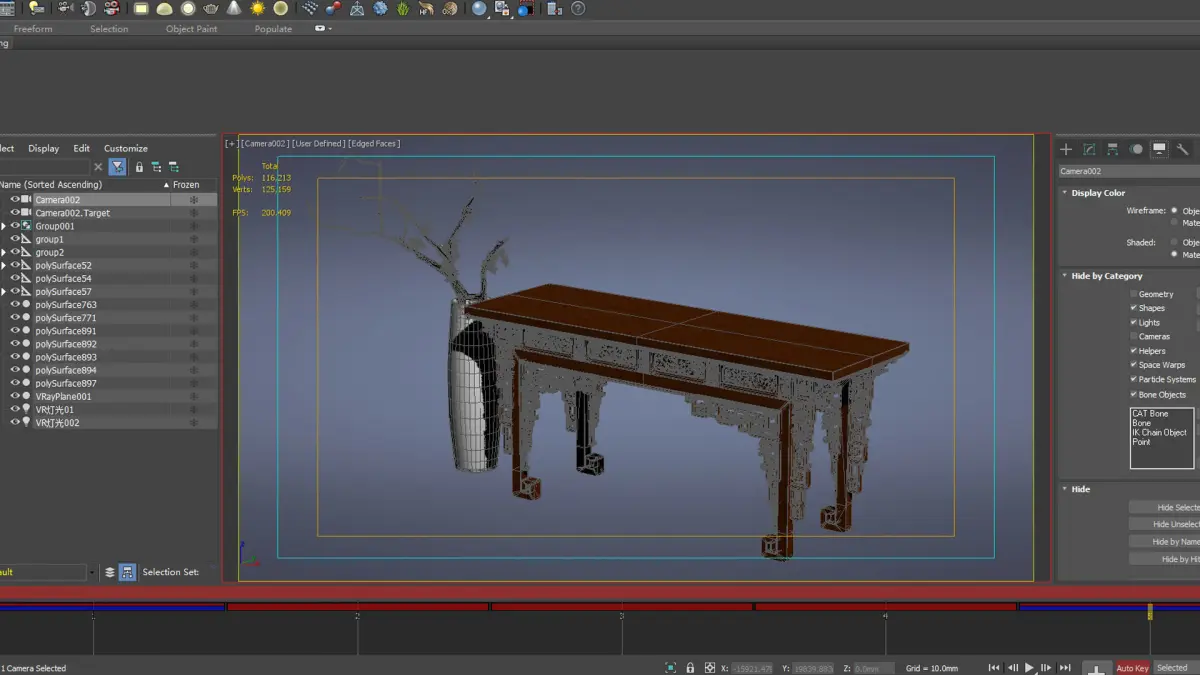Check the Cameras hide checkbox
Viewport: 1200px width, 675px height.
tap(1133, 336)
